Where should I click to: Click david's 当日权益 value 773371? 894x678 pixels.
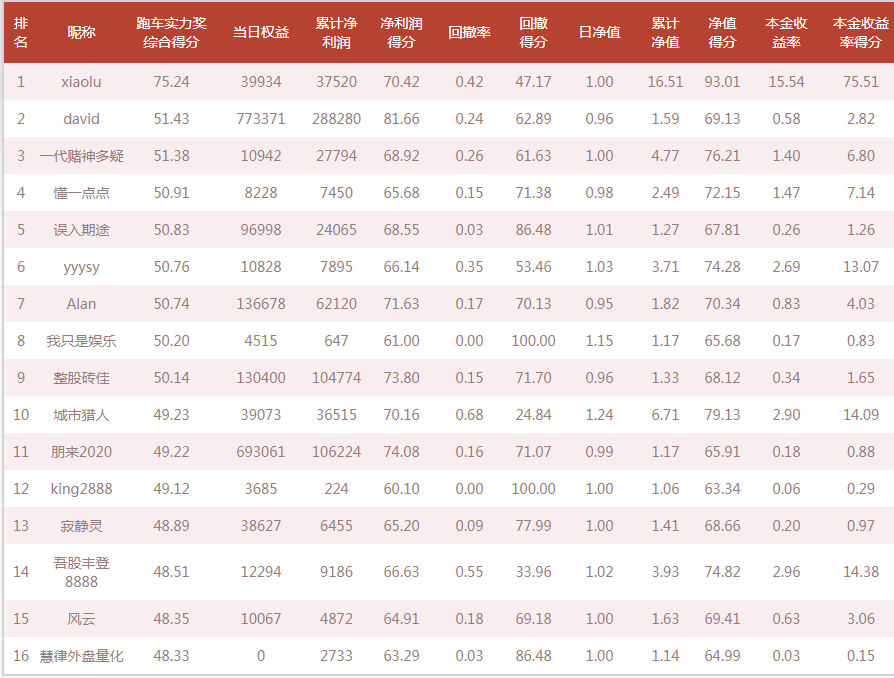tap(261, 119)
